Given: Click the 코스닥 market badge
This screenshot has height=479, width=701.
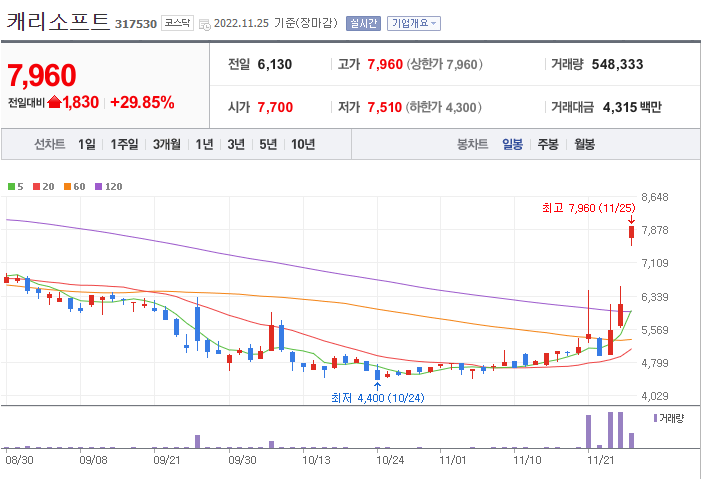Looking at the screenshot, I should click(x=177, y=23).
